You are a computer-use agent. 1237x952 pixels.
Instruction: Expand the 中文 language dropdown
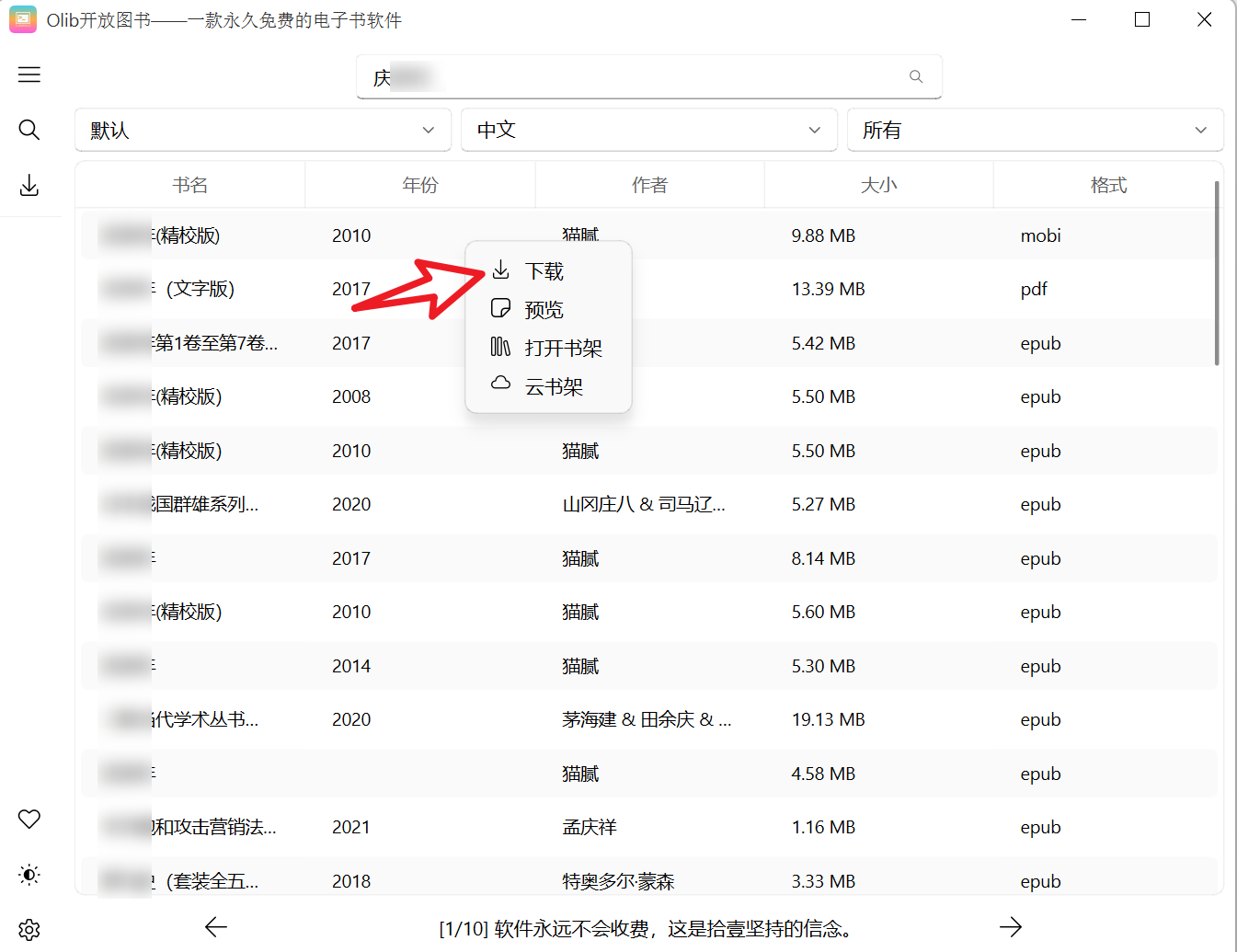pyautogui.click(x=648, y=130)
